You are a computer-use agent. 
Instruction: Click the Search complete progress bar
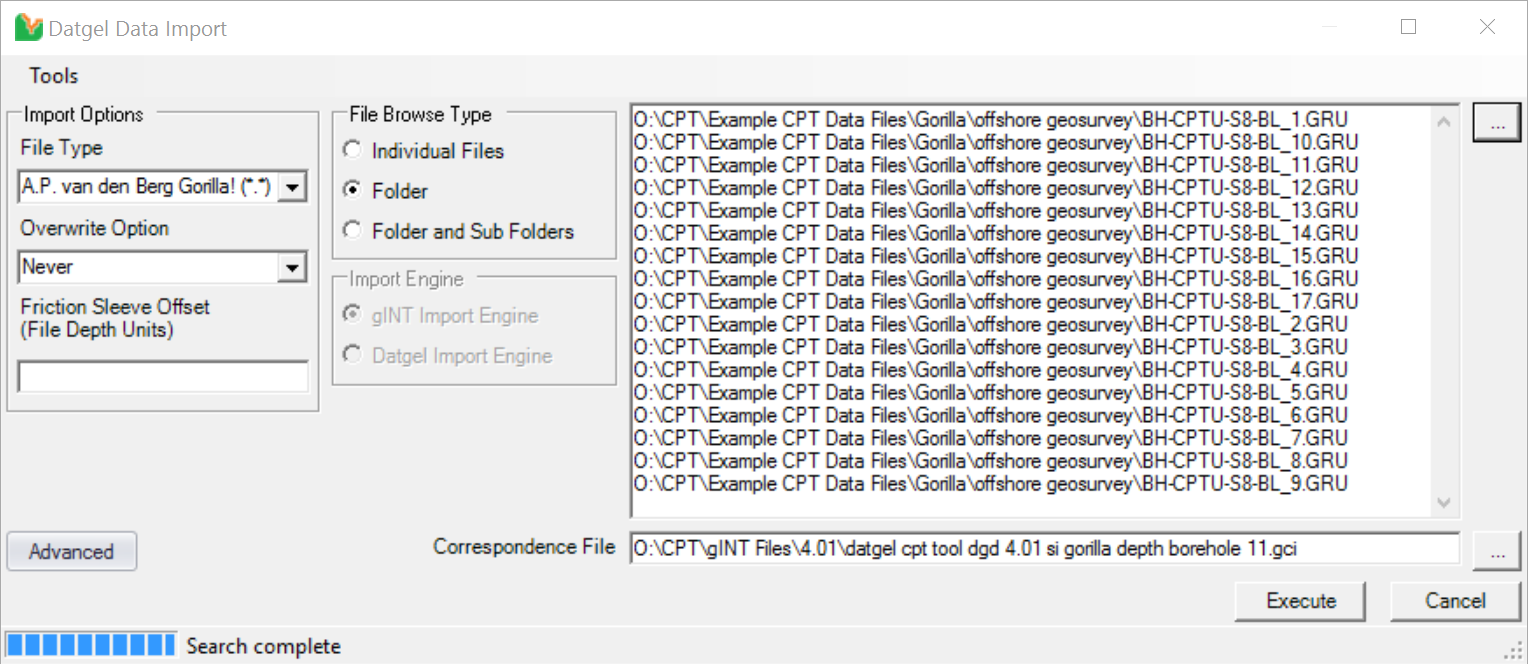90,645
